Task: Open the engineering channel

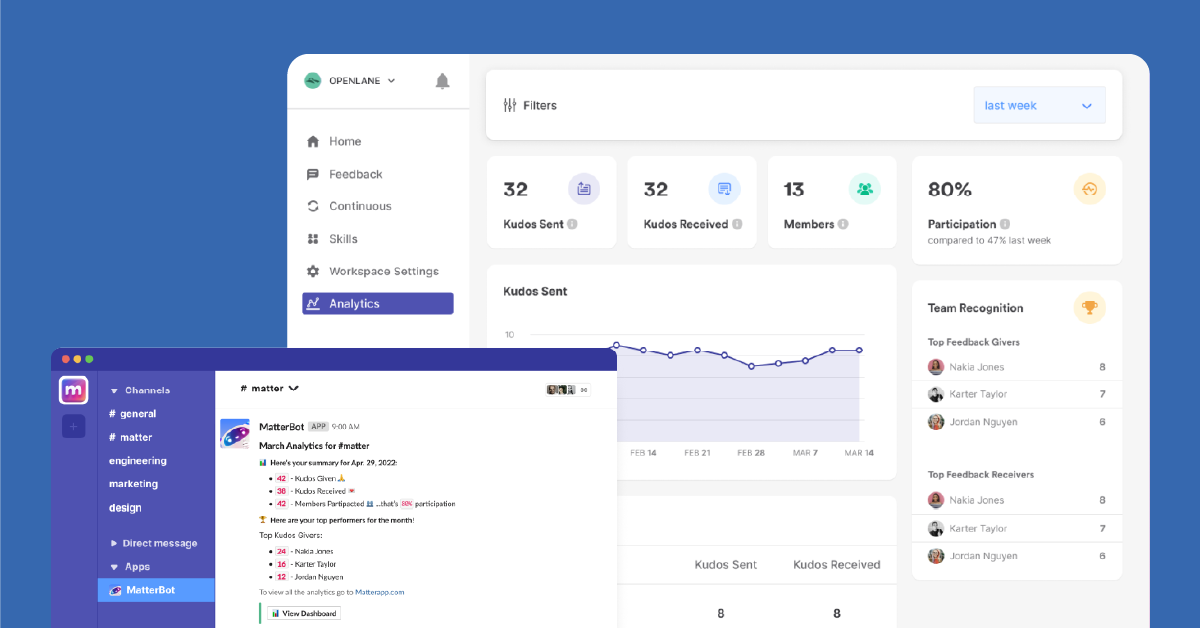Action: pyautogui.click(x=138, y=461)
